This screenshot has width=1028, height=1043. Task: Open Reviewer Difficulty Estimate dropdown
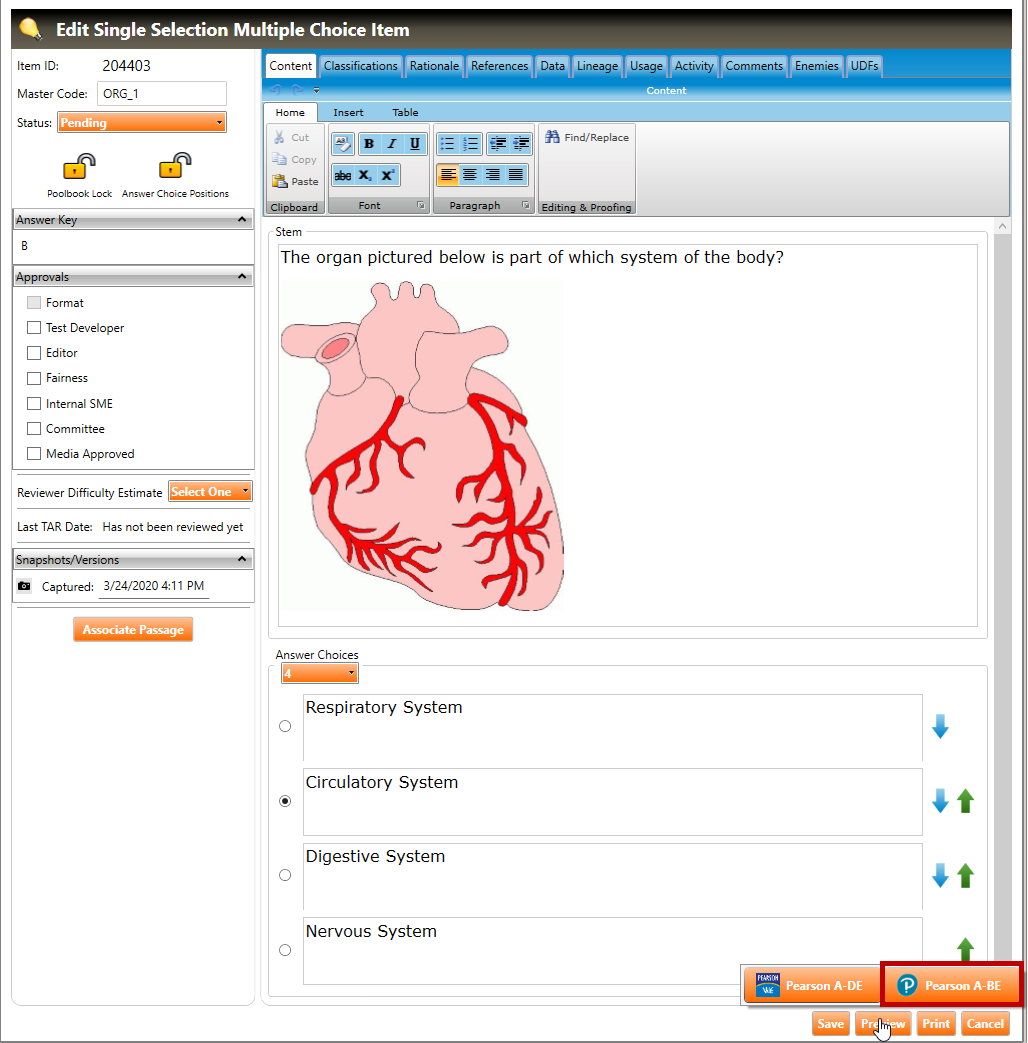coord(210,492)
